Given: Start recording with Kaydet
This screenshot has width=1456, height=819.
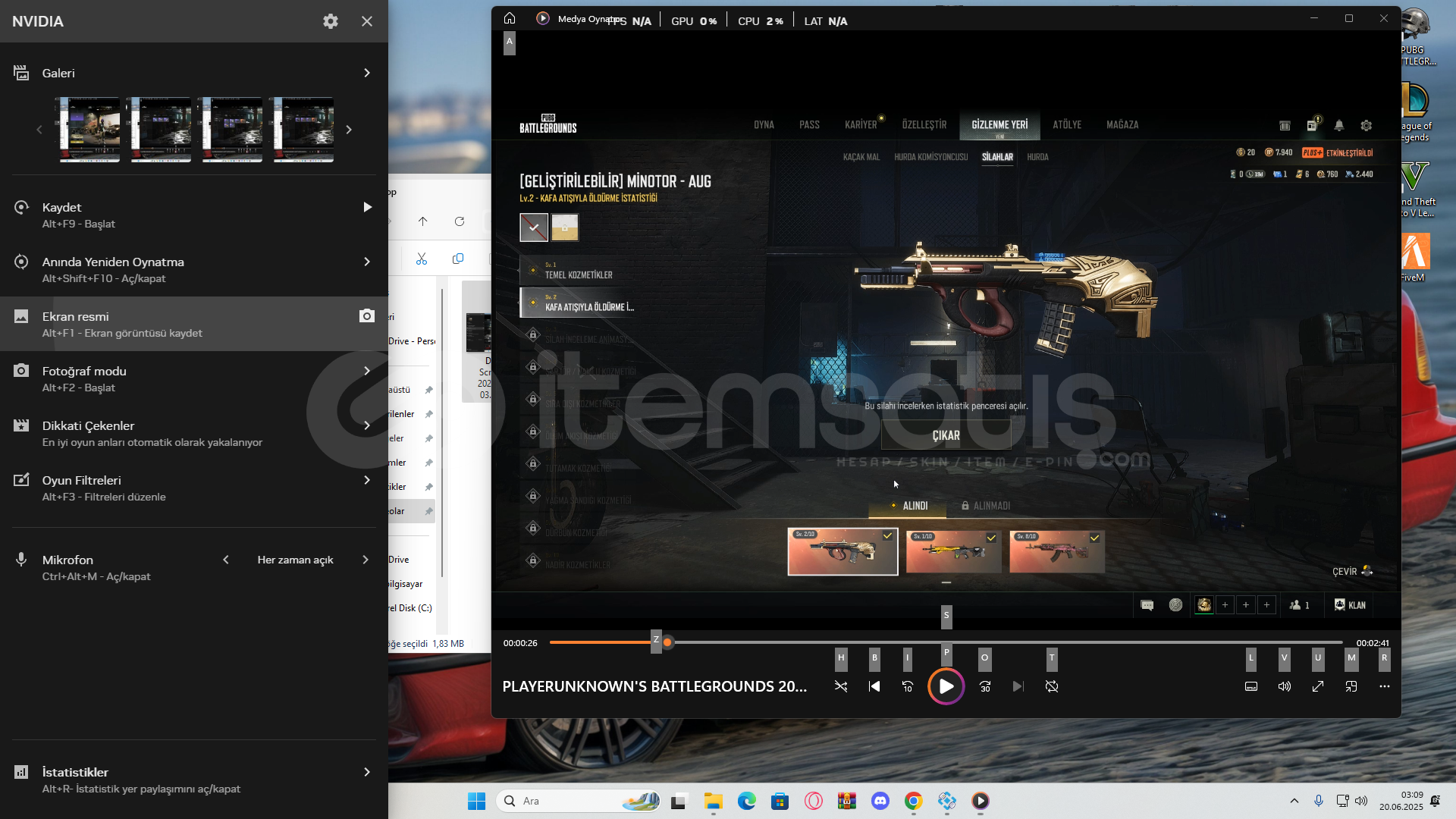Looking at the screenshot, I should click(367, 207).
